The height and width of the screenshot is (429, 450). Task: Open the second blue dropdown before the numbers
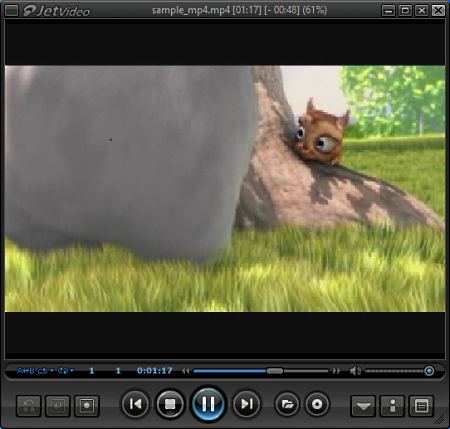[66, 371]
